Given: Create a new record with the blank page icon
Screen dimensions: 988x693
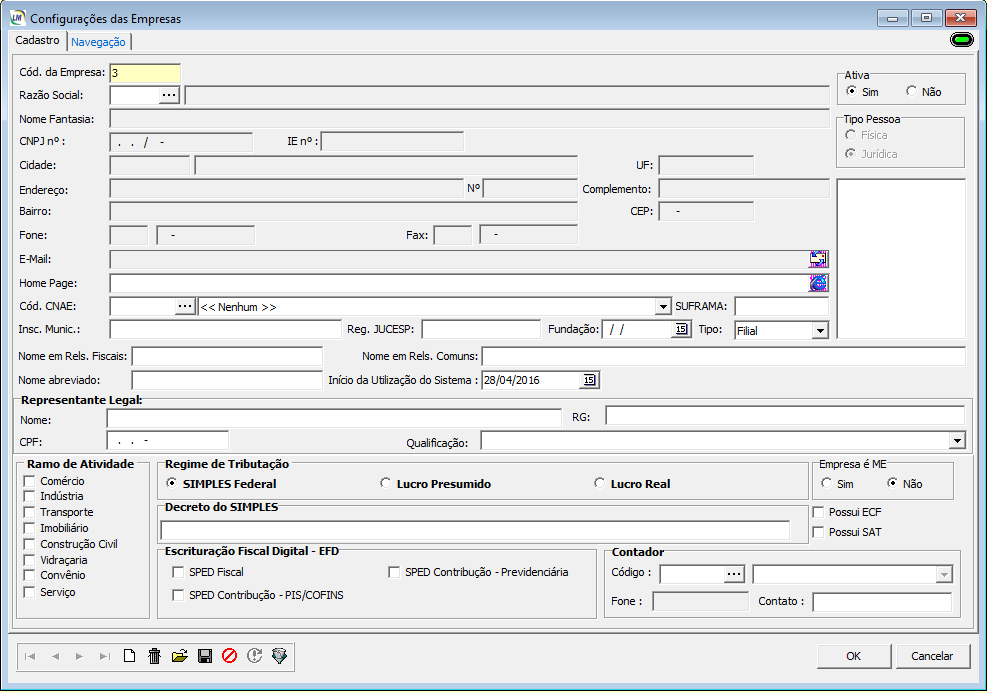Looking at the screenshot, I should (129, 656).
